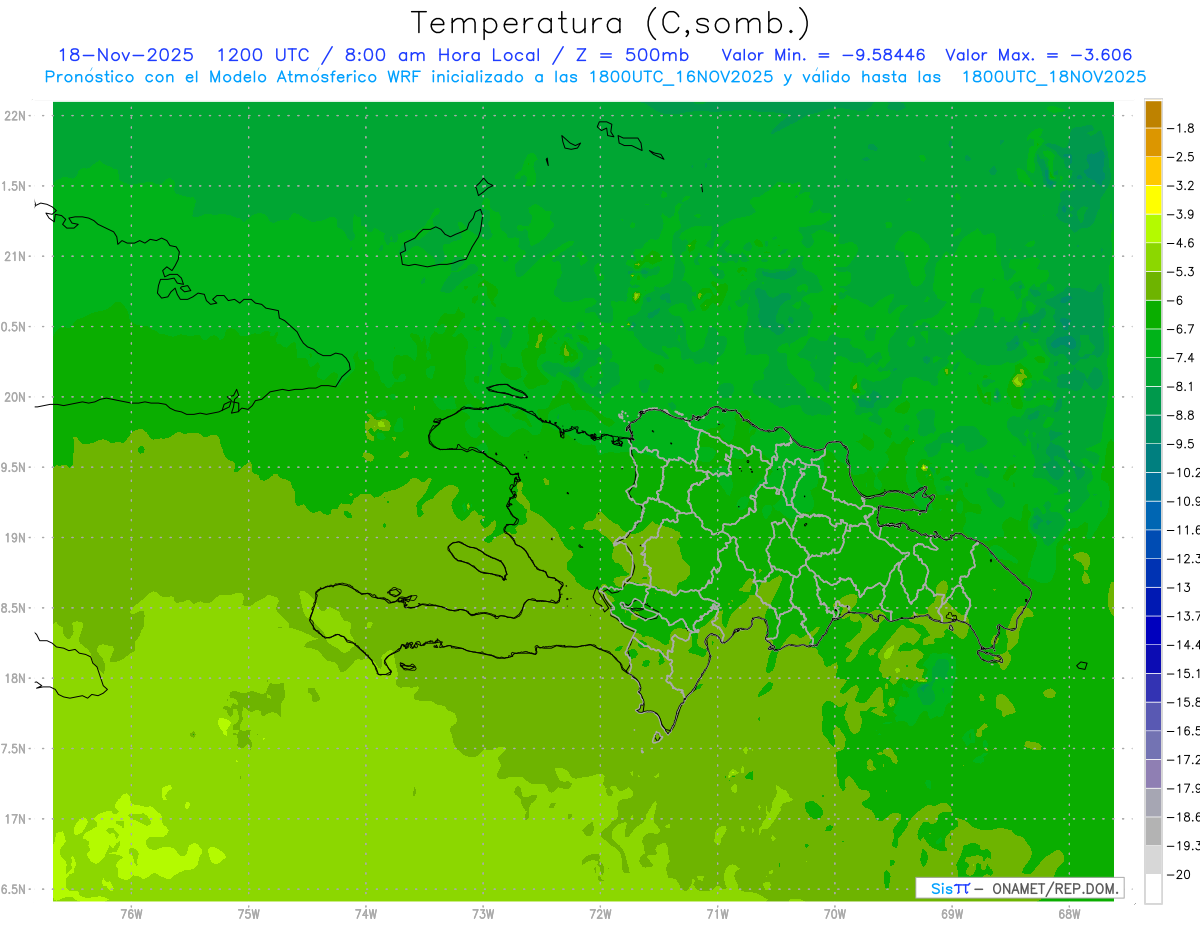Viewport: 1200px width, 927px height.
Task: Click the '74W' longitude label
Action: click(366, 914)
